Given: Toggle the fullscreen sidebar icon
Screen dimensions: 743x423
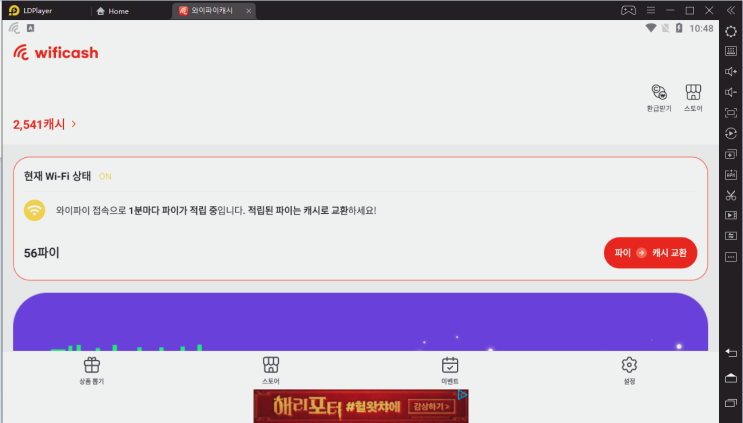Looking at the screenshot, I should (731, 113).
